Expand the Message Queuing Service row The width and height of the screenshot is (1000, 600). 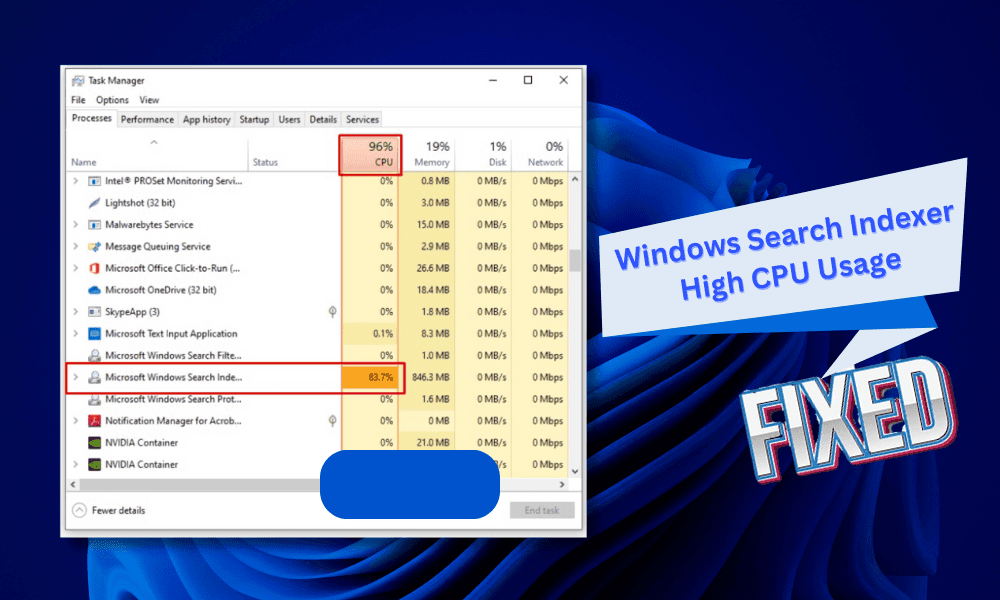[x=75, y=246]
